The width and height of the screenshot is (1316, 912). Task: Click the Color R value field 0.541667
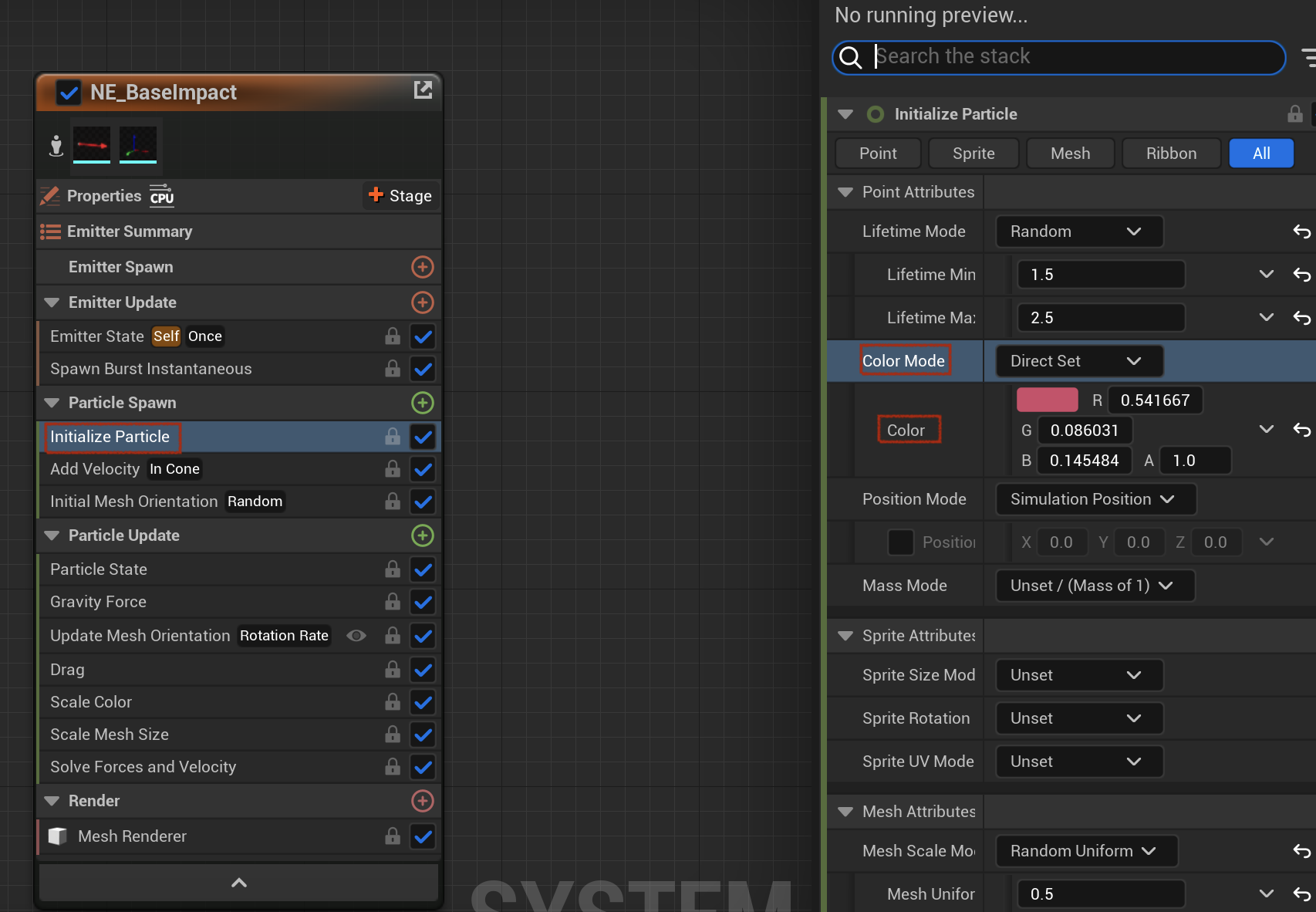pyautogui.click(x=1155, y=400)
